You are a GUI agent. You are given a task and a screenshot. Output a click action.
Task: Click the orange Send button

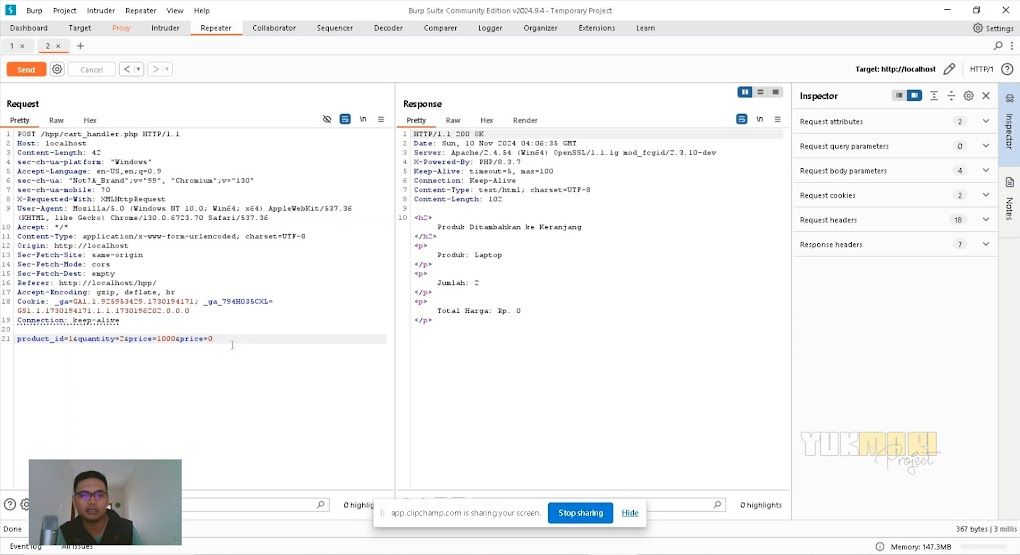coord(26,69)
